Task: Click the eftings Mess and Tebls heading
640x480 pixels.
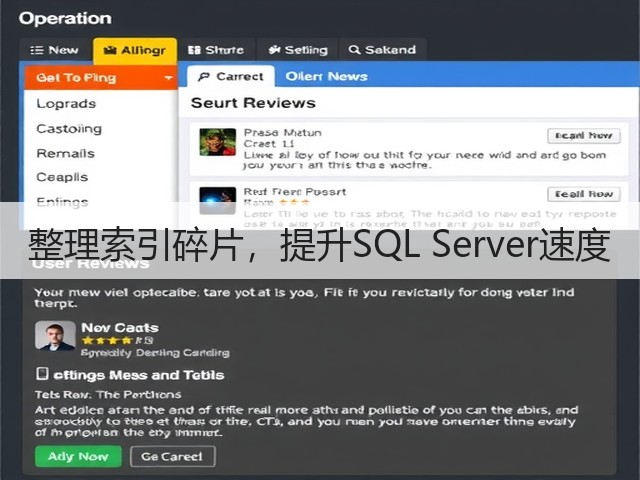Action: coord(139,375)
